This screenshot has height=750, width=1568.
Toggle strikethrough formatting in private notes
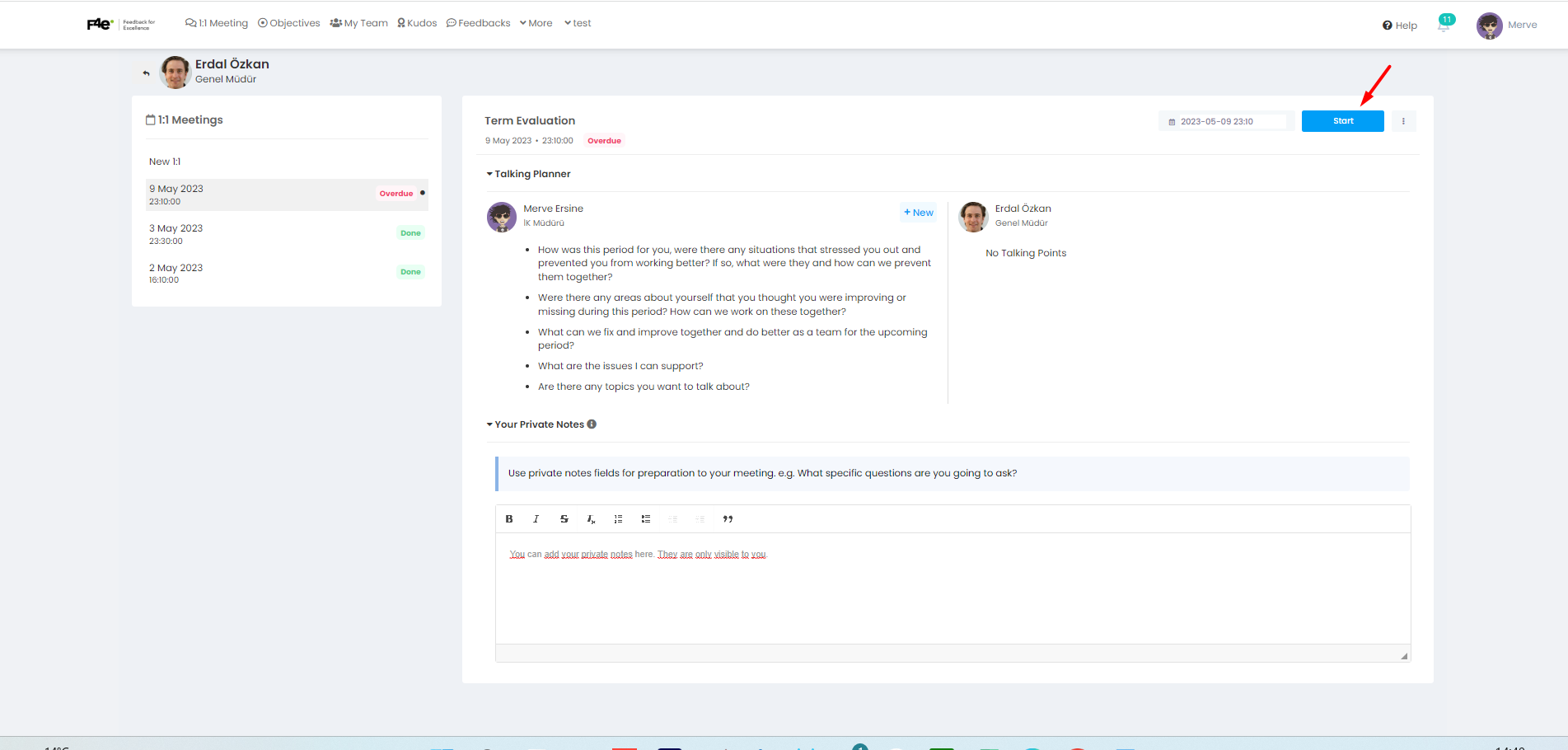(564, 519)
